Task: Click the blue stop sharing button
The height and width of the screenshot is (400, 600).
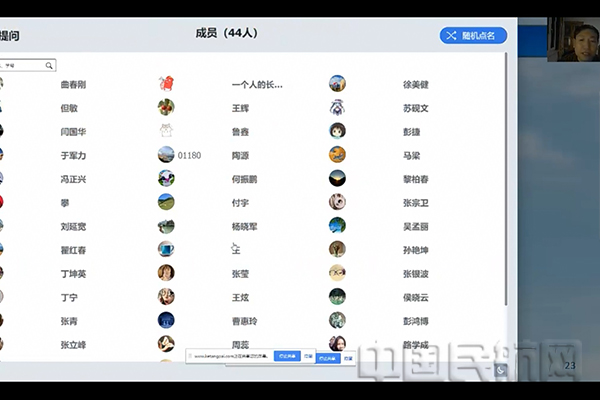Action: pyautogui.click(x=286, y=355)
